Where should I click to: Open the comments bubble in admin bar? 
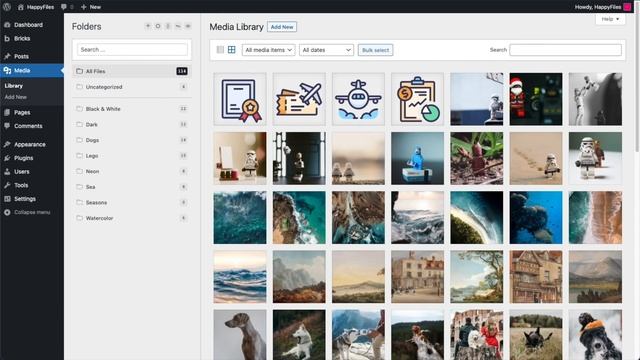[67, 7]
